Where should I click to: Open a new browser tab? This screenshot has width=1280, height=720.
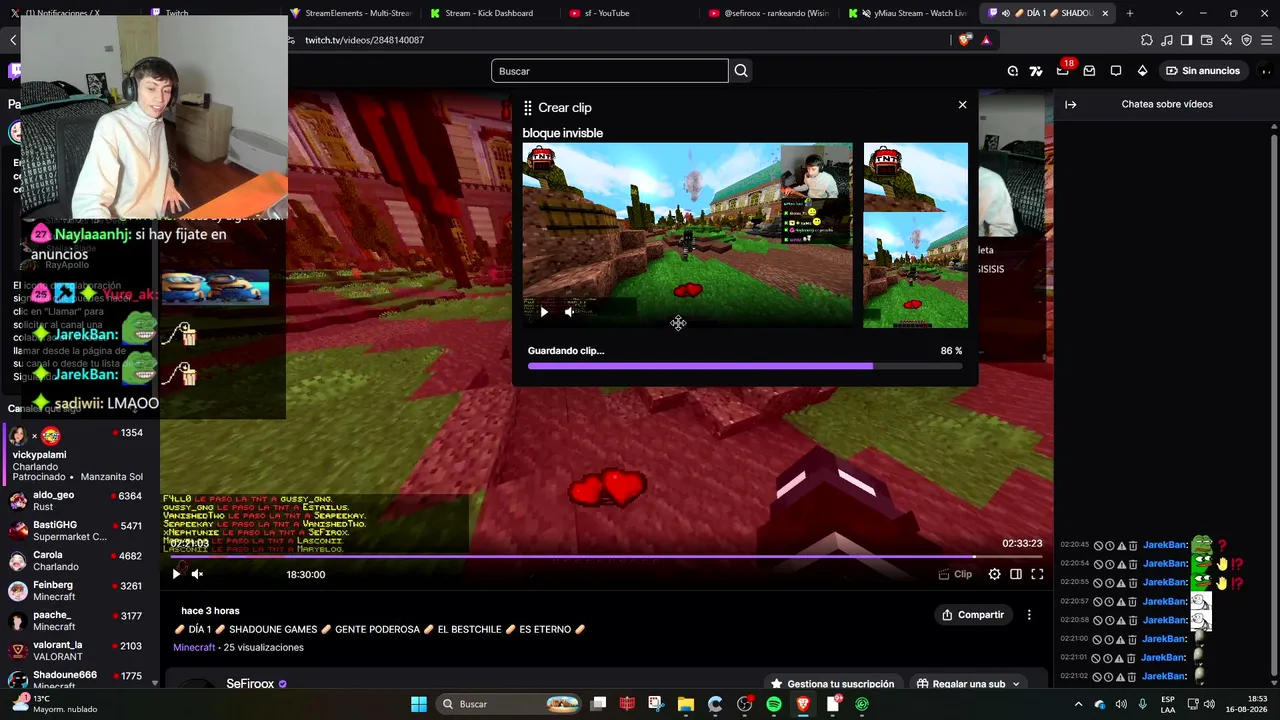pos(1130,13)
